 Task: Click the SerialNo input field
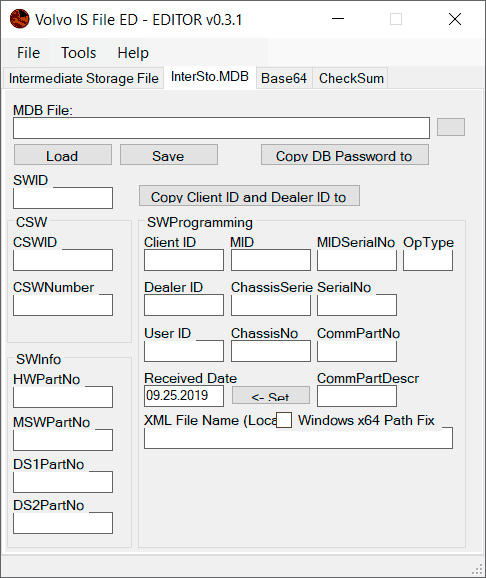click(357, 305)
